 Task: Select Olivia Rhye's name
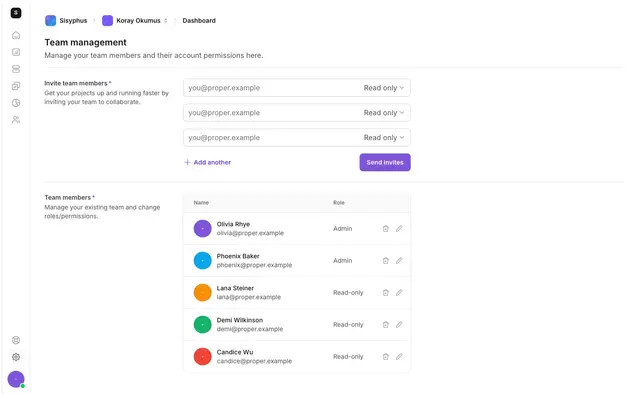[233, 224]
